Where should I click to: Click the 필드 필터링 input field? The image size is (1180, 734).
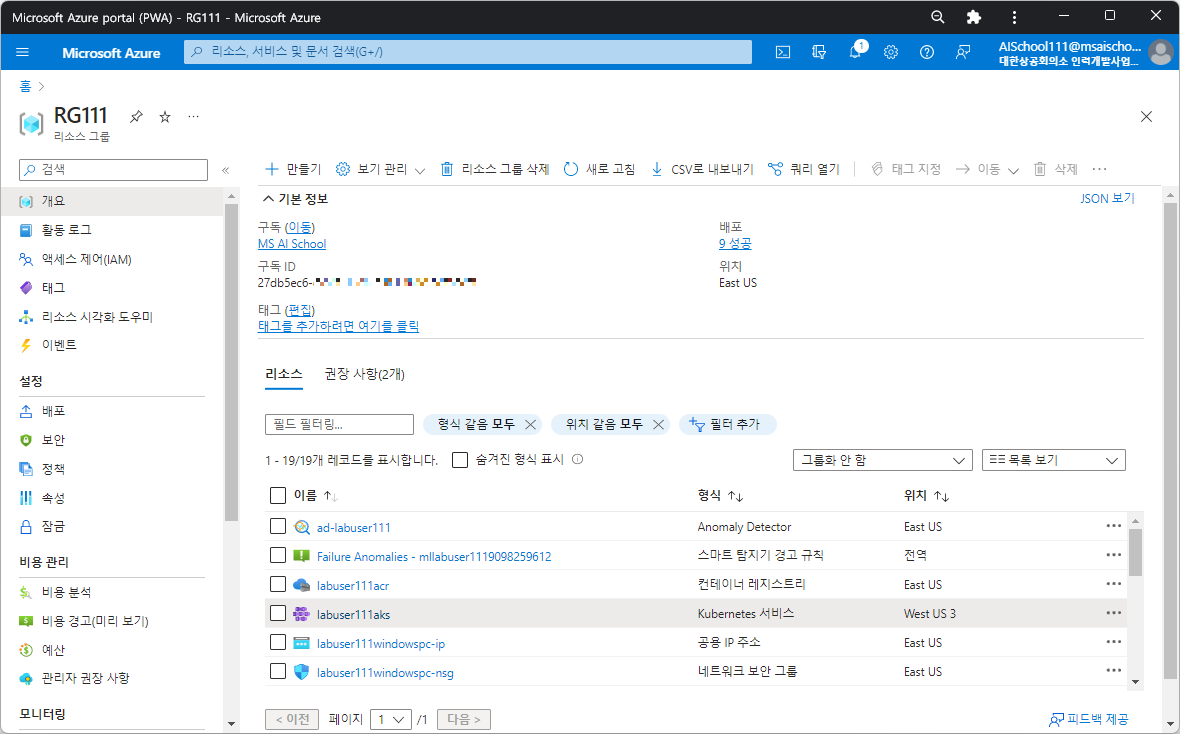click(339, 425)
